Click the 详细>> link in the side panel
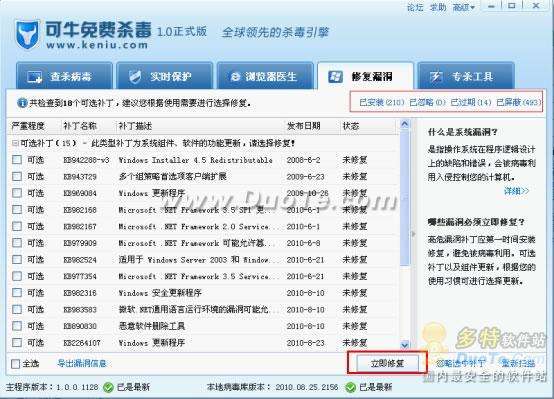The image size is (554, 399). [517, 191]
